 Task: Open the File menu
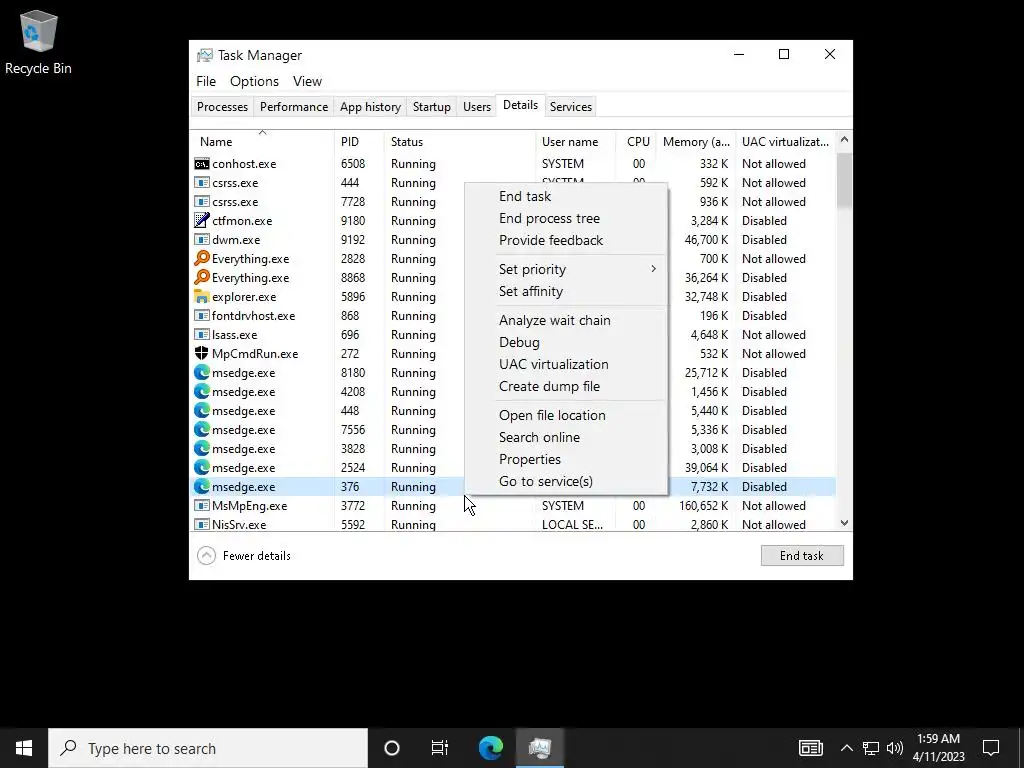[206, 81]
